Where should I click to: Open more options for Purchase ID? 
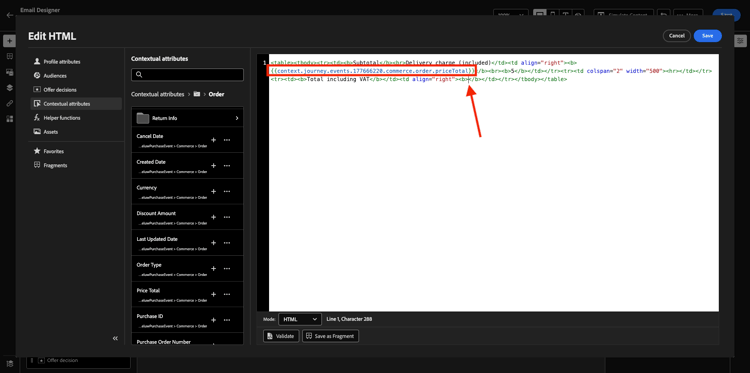point(227,320)
